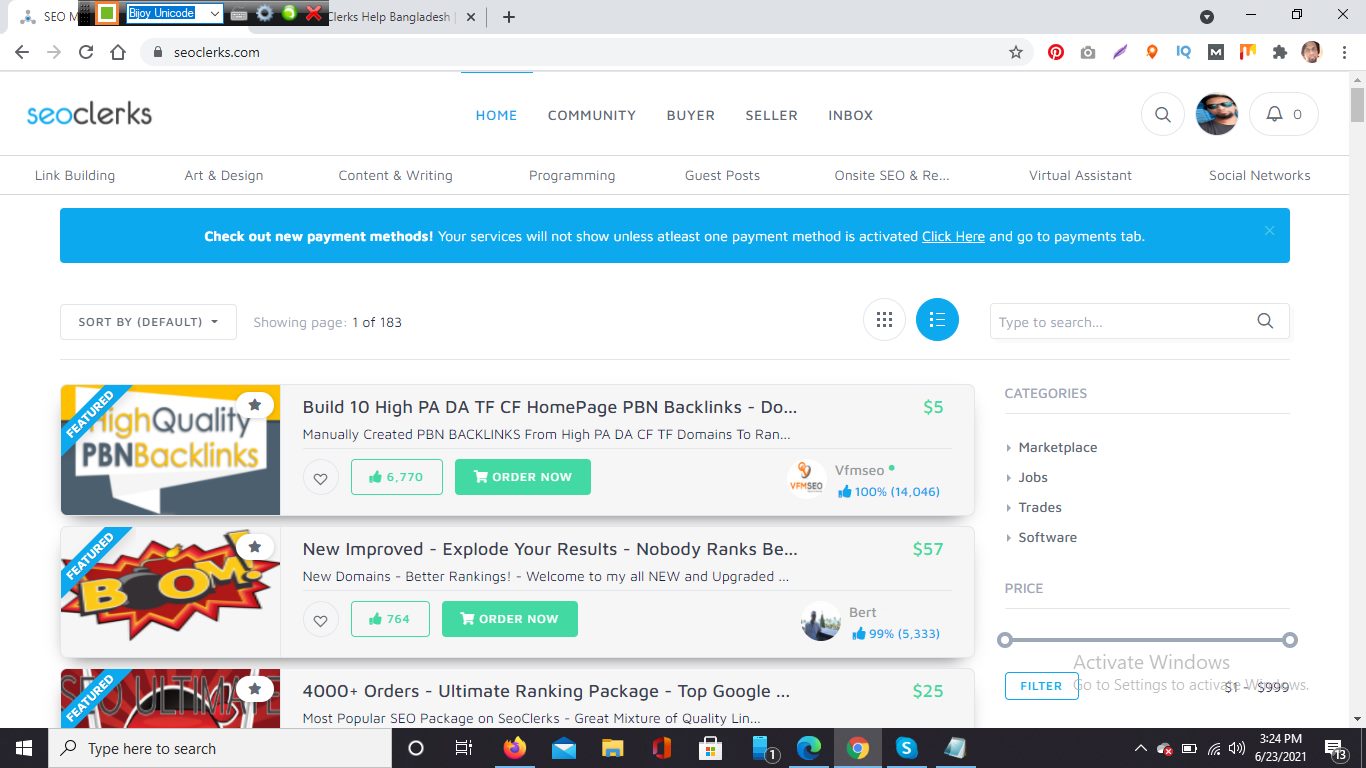1366x768 pixels.
Task: Click ORDER NOW on the $57 service
Action: point(509,618)
